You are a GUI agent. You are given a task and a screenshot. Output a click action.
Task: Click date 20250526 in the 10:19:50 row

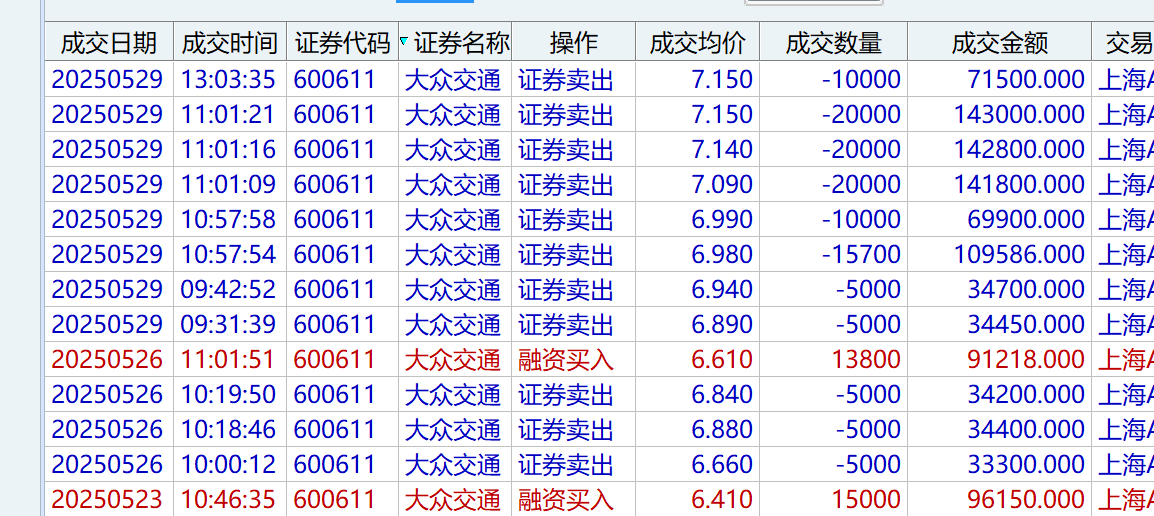click(x=107, y=394)
